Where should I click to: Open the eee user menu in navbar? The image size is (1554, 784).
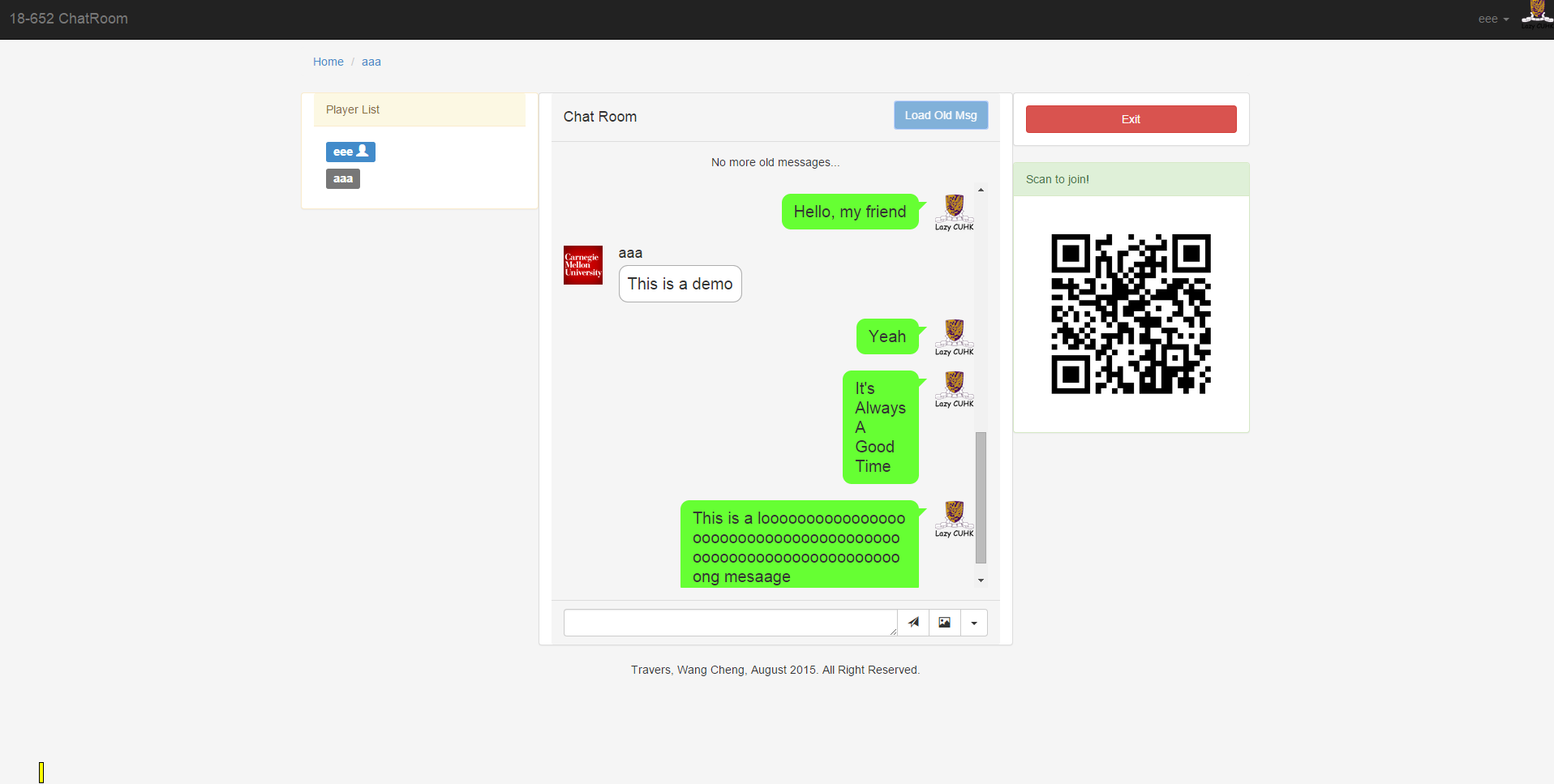click(1493, 19)
